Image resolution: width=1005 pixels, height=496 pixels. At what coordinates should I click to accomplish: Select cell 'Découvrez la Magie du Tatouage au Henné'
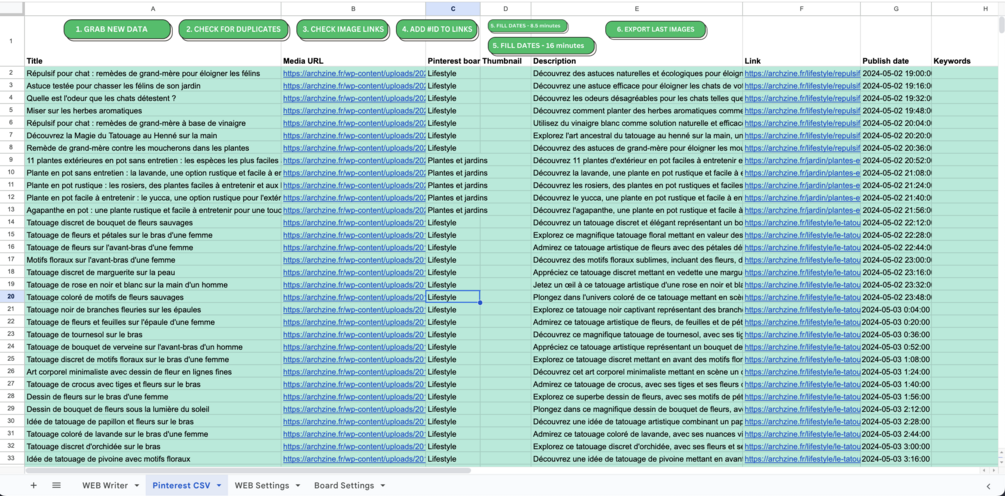pyautogui.click(x=153, y=136)
